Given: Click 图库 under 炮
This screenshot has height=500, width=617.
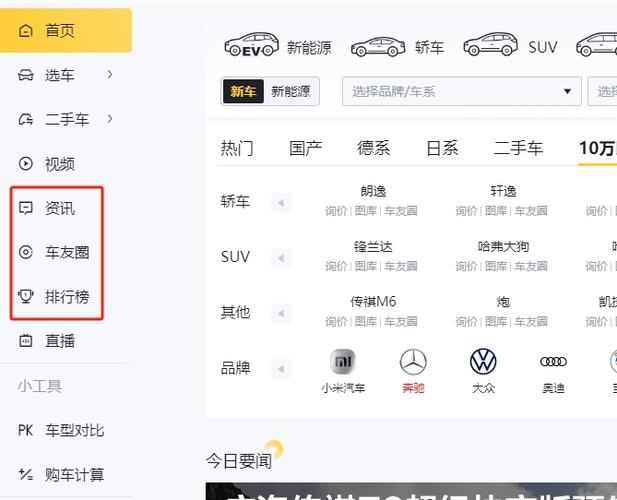Looking at the screenshot, I should coord(496,322).
